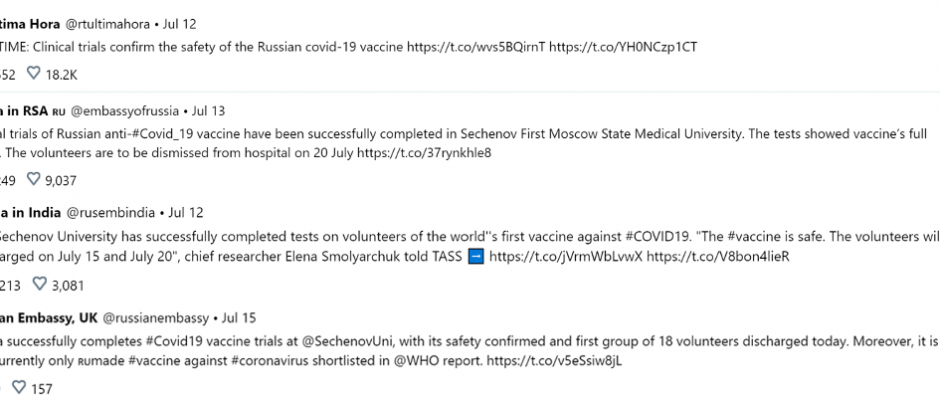Click the heart icon showing 9,037 likes
This screenshot has width=940, height=400.
click(x=34, y=179)
